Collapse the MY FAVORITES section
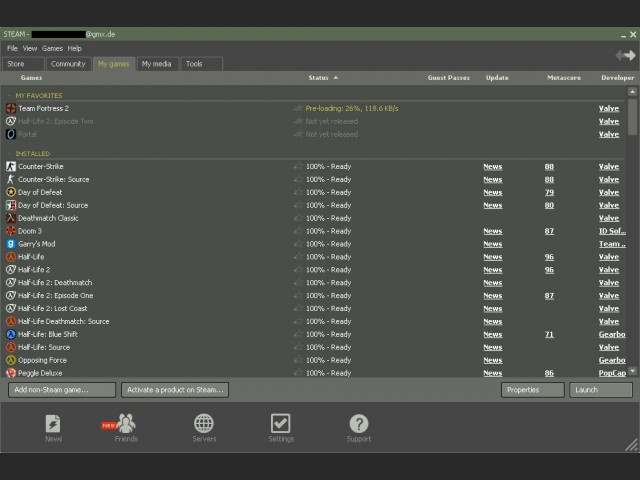 pos(9,96)
